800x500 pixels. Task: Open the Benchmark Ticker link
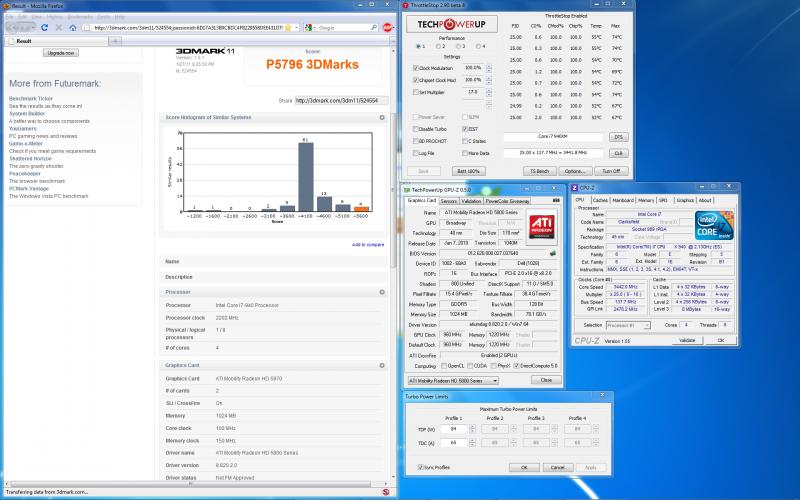tap(31, 98)
